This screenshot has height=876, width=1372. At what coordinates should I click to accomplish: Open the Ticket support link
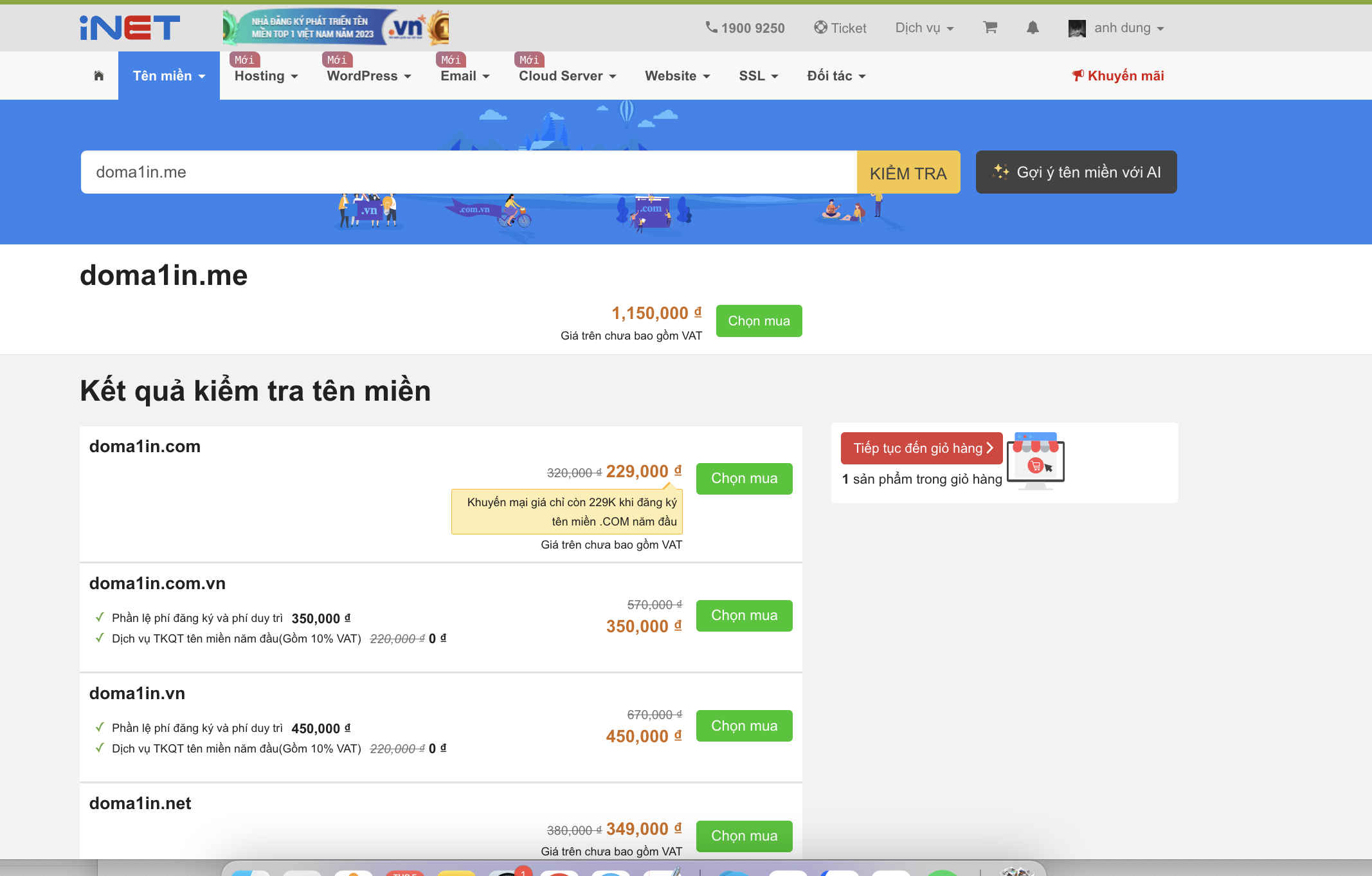point(840,28)
